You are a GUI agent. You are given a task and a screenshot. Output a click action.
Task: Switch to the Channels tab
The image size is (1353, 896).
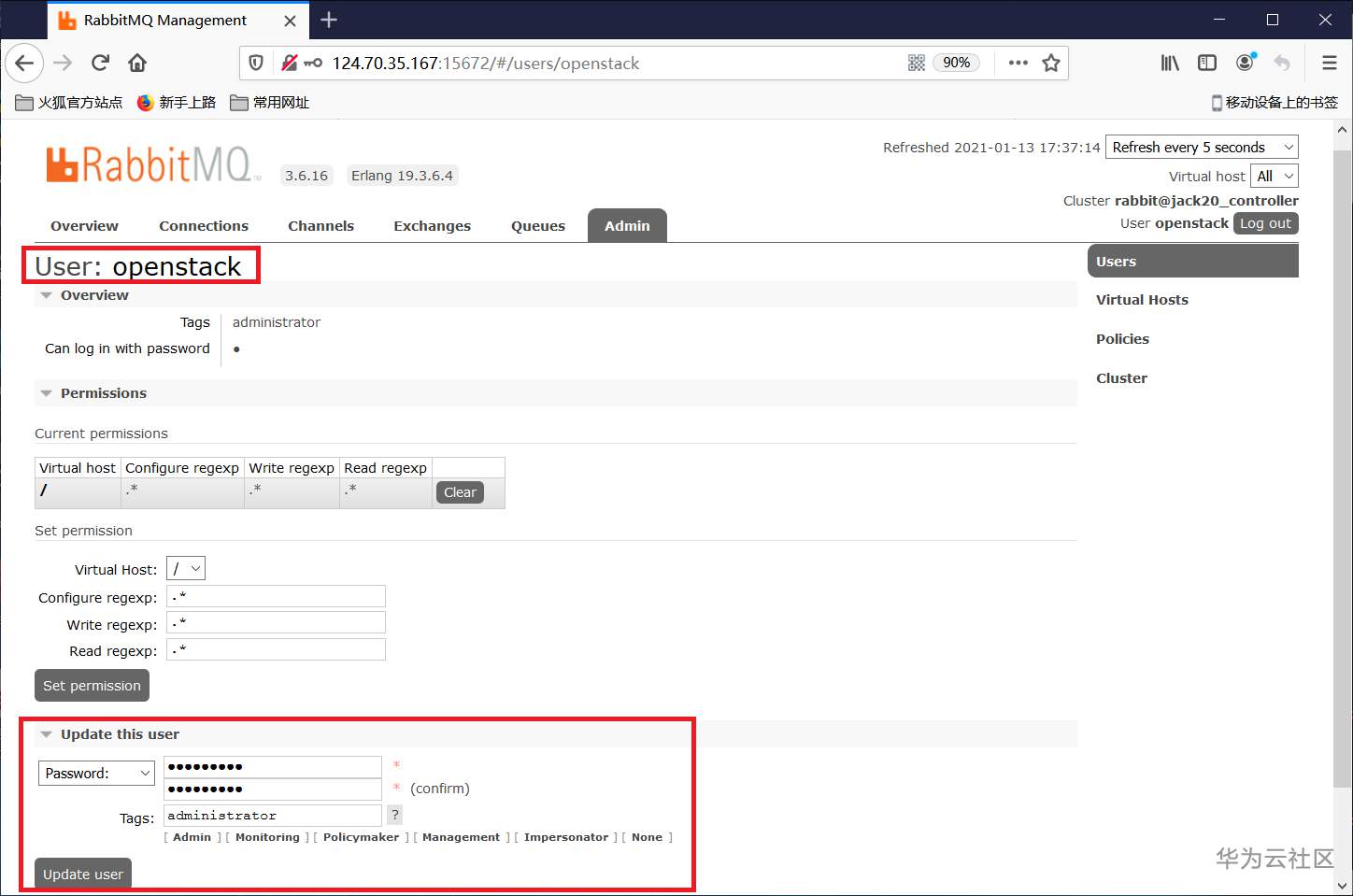(x=320, y=226)
